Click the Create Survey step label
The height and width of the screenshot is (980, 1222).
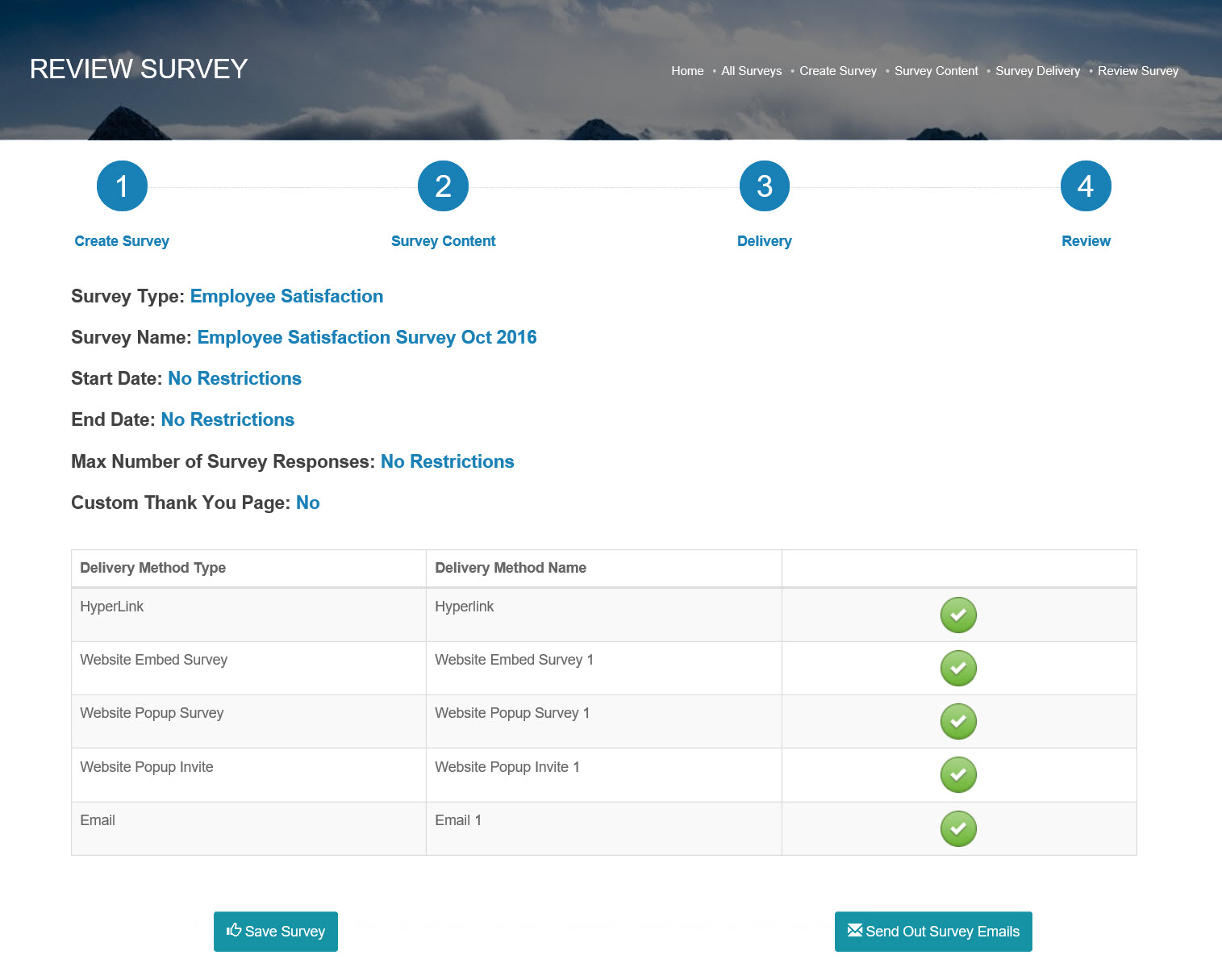pos(122,241)
